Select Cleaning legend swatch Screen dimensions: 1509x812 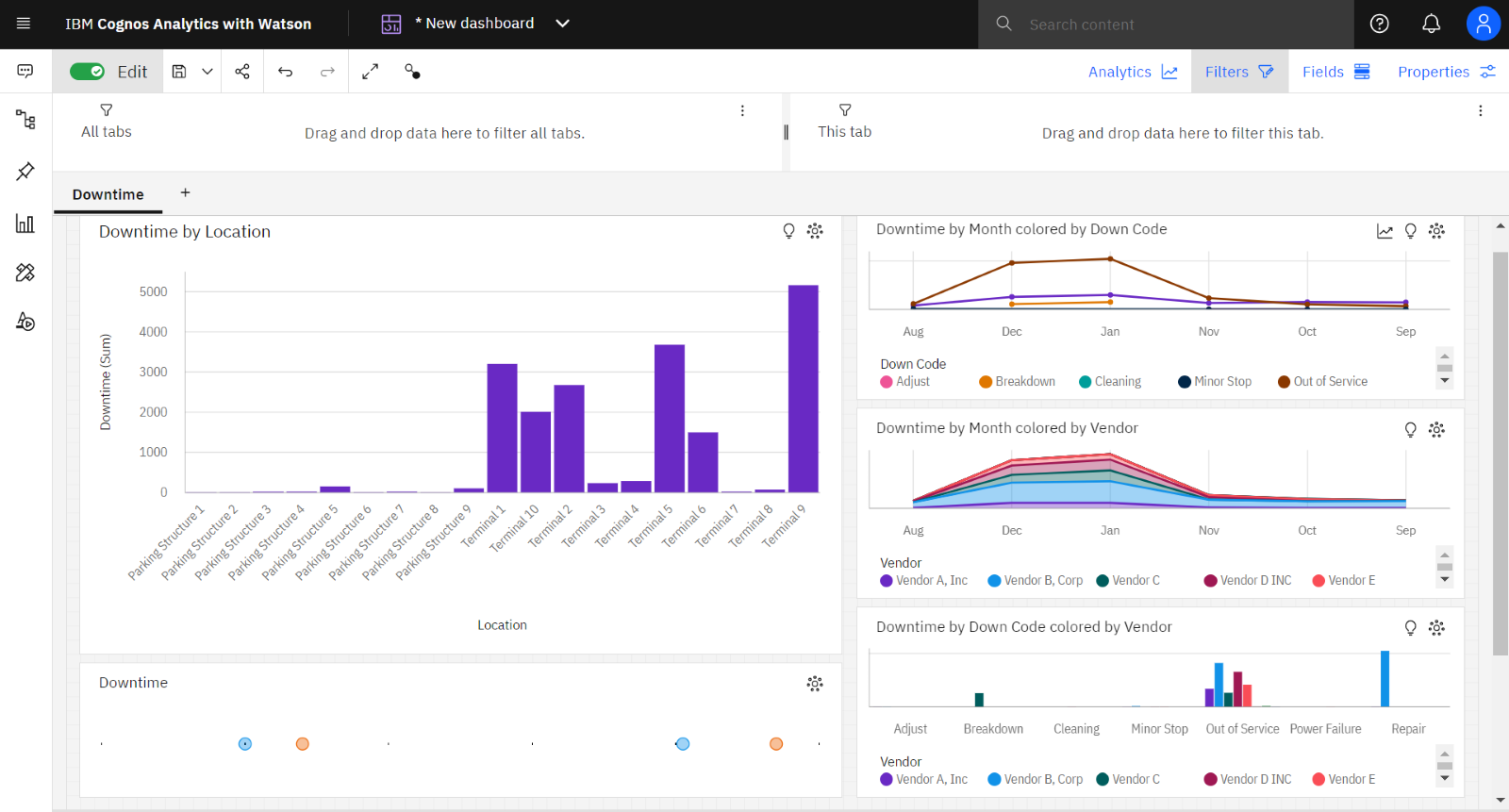tap(1086, 382)
